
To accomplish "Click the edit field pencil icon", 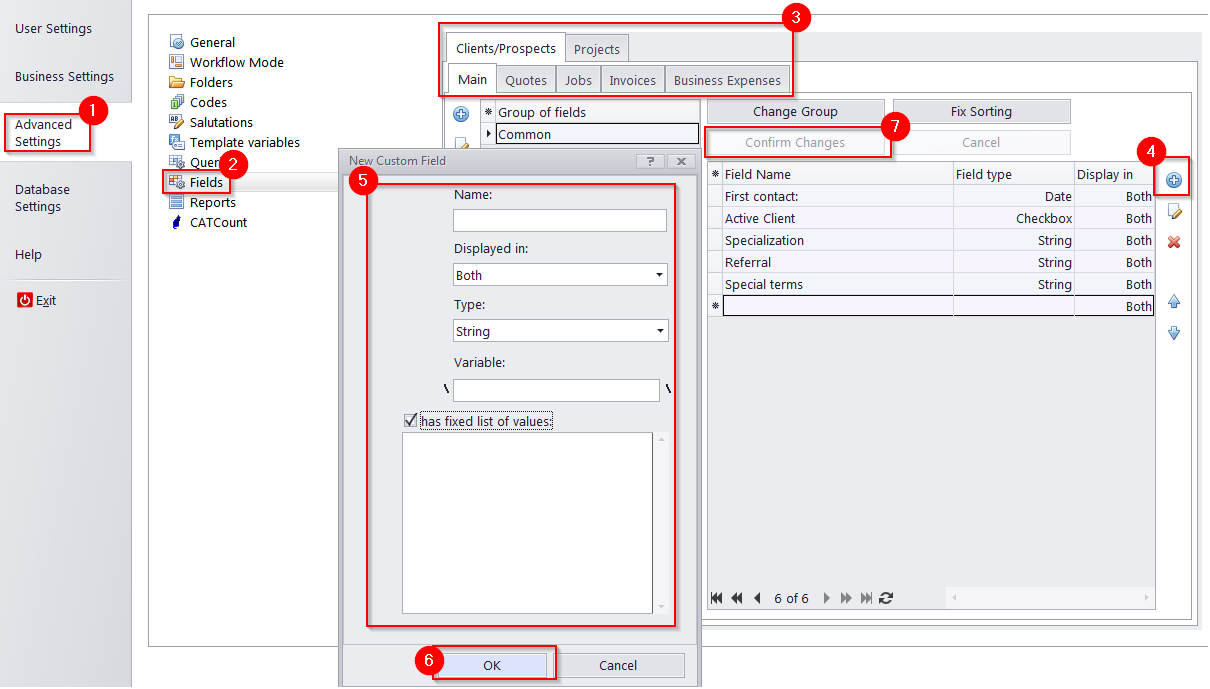I will coord(1174,211).
